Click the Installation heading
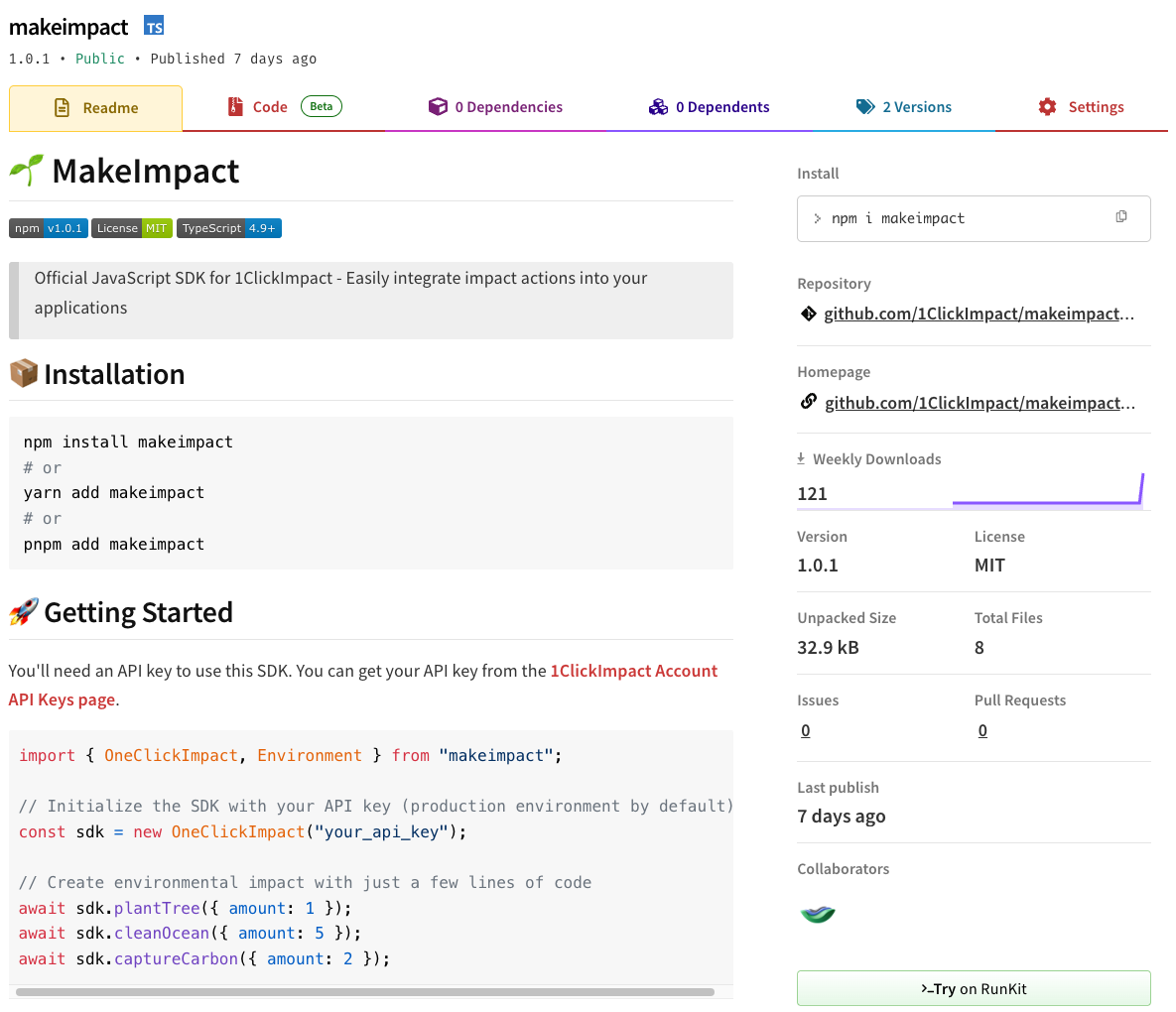The image size is (1176, 1012). click(x=114, y=373)
